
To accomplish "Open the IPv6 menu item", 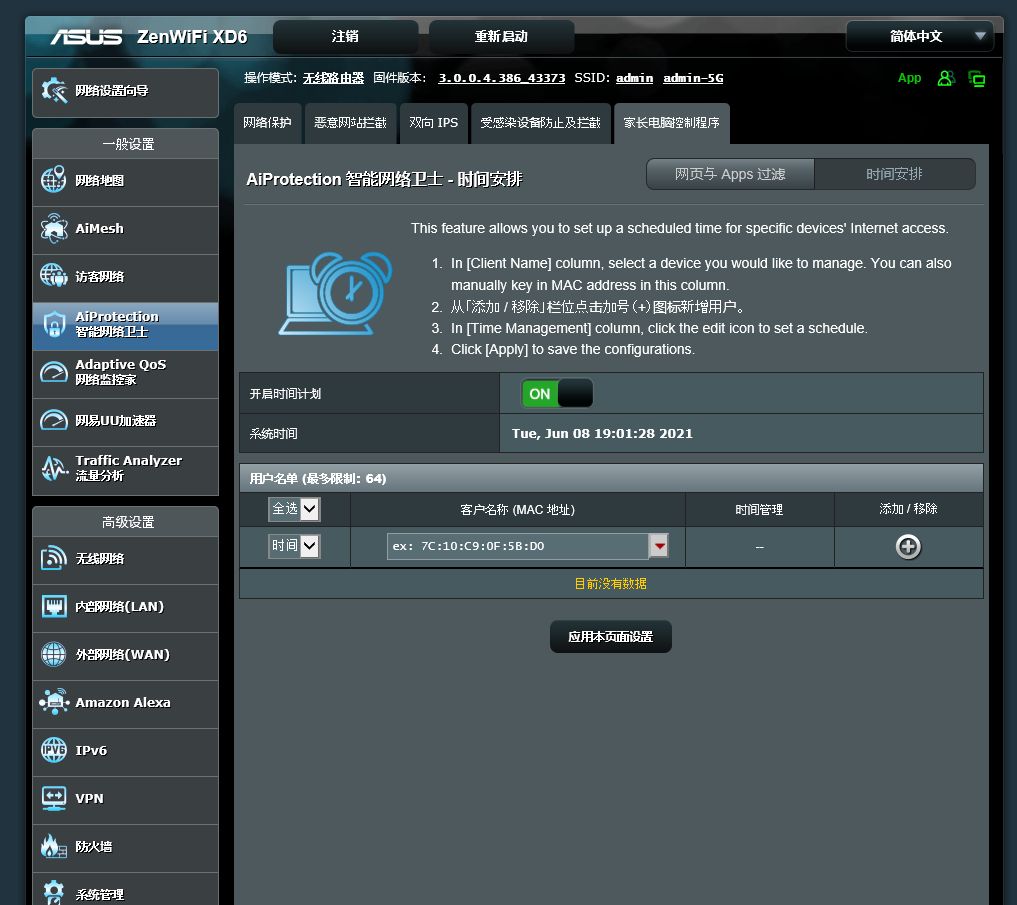I will point(125,751).
